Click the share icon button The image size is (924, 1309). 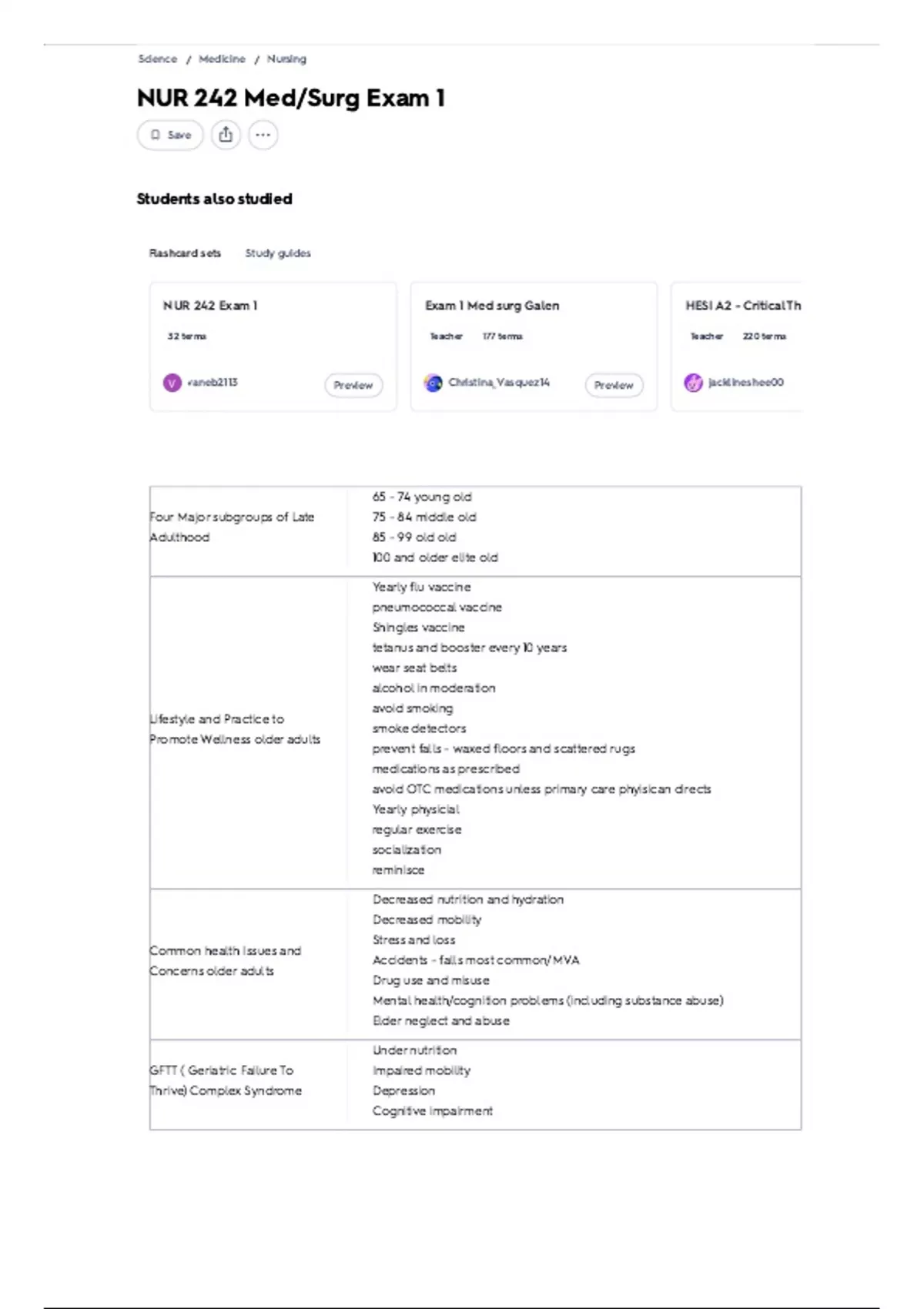tap(226, 135)
